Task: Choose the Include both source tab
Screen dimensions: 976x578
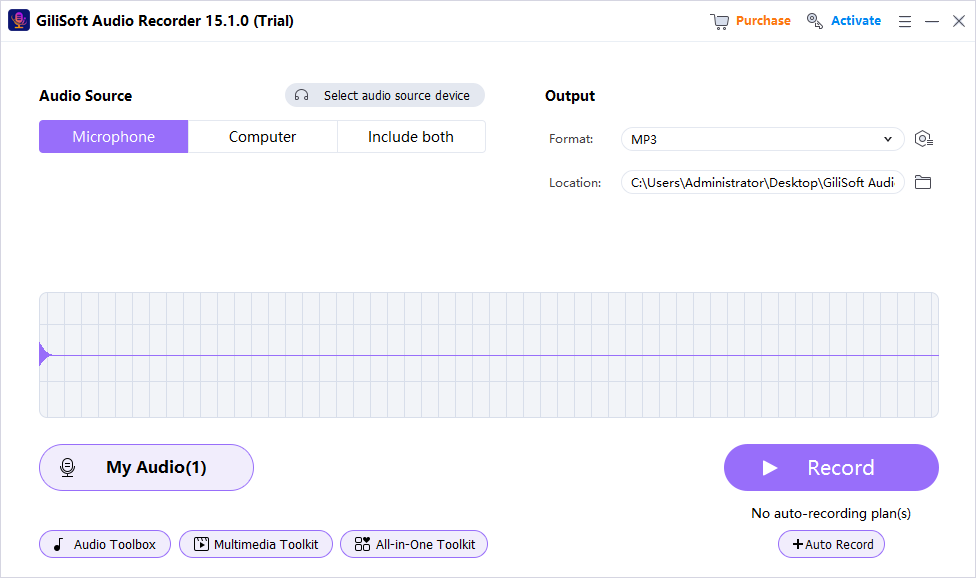Action: pos(411,137)
